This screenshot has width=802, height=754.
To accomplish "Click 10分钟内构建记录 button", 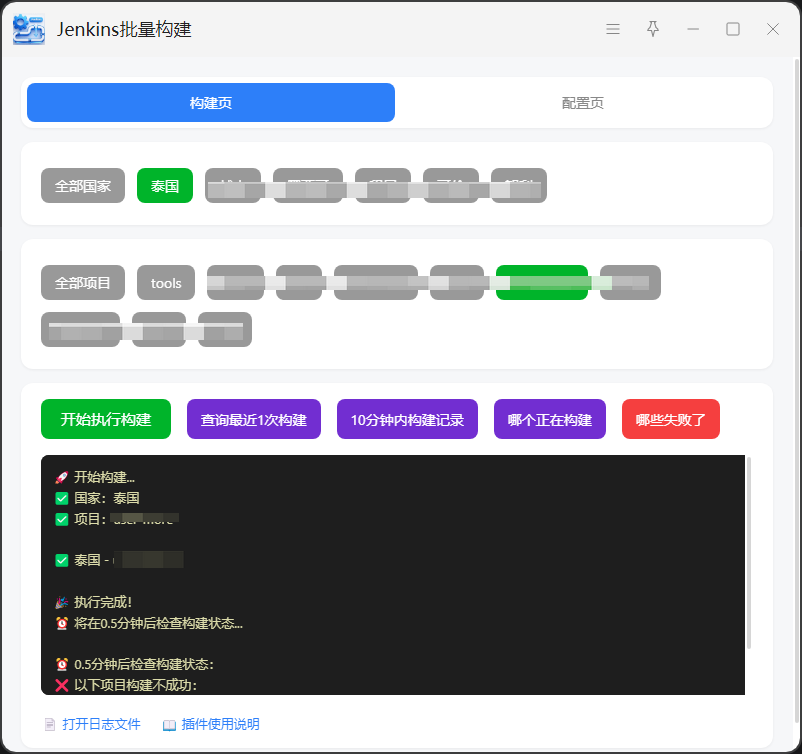I will (x=407, y=419).
